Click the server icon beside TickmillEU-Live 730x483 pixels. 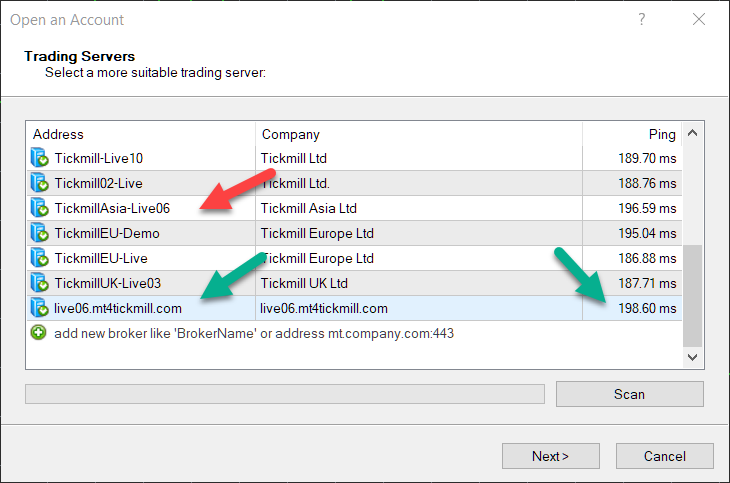tap(40, 258)
